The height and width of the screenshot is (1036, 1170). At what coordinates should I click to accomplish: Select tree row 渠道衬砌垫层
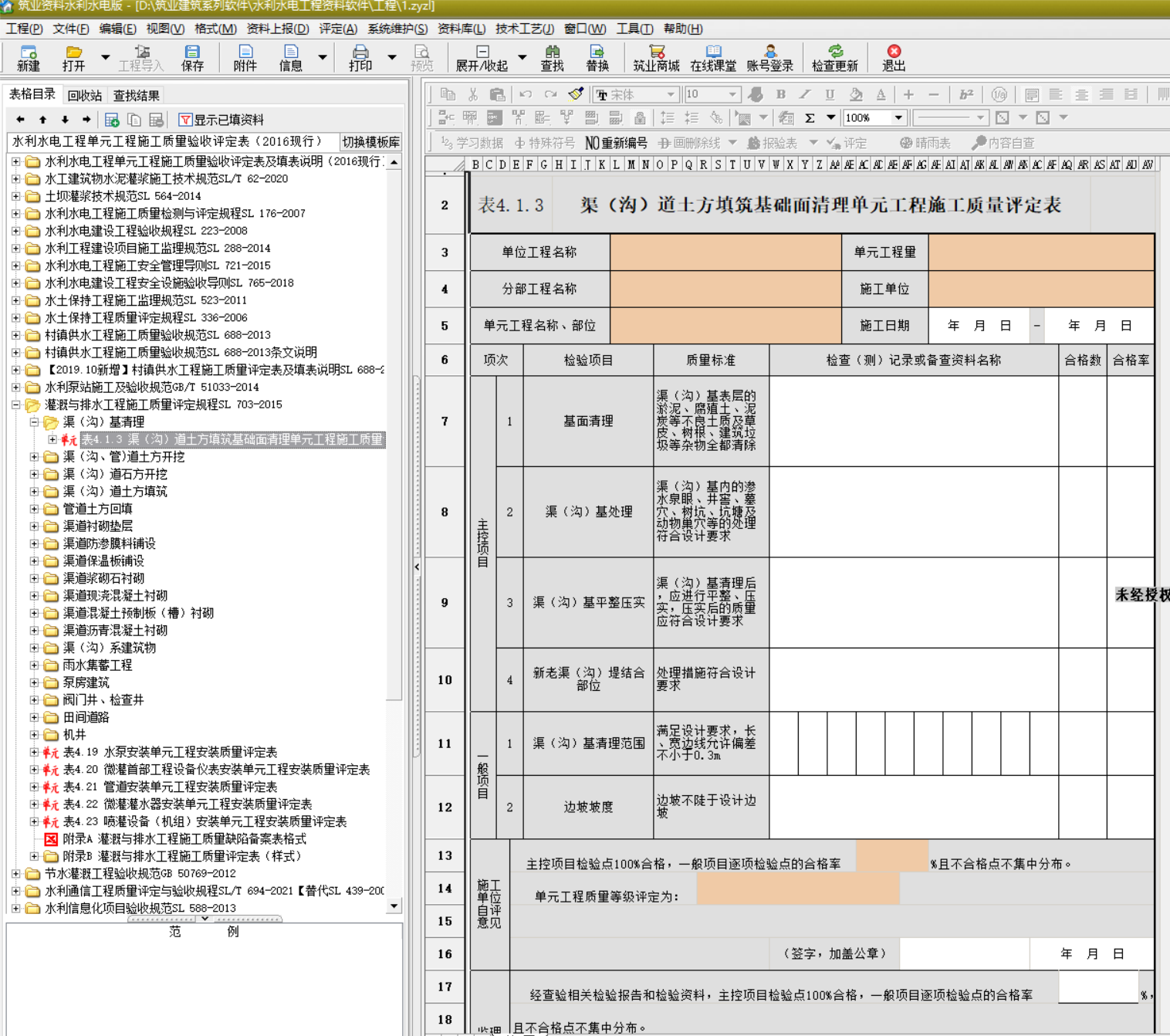click(x=98, y=526)
